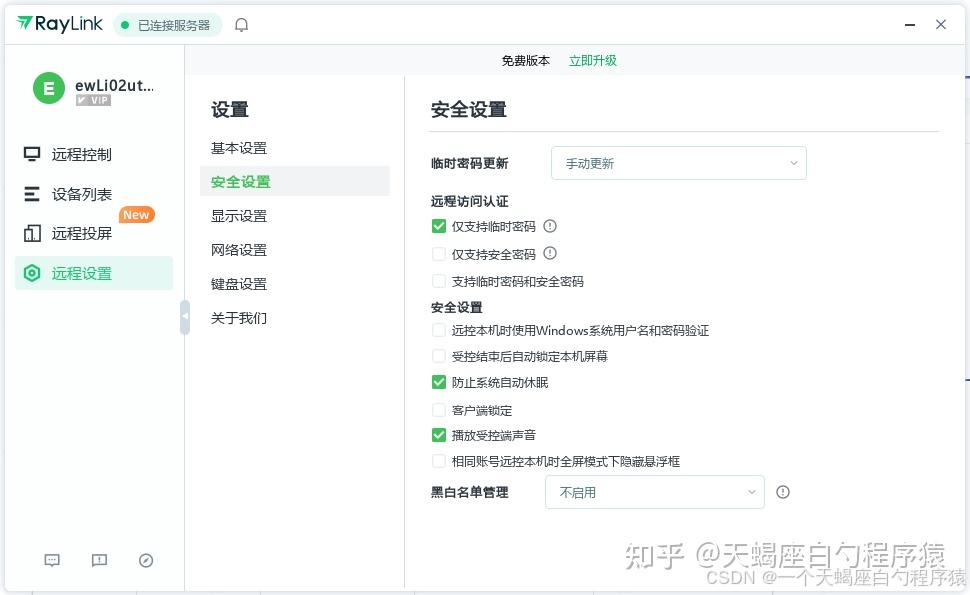Click the VIP badge under username

[93, 100]
